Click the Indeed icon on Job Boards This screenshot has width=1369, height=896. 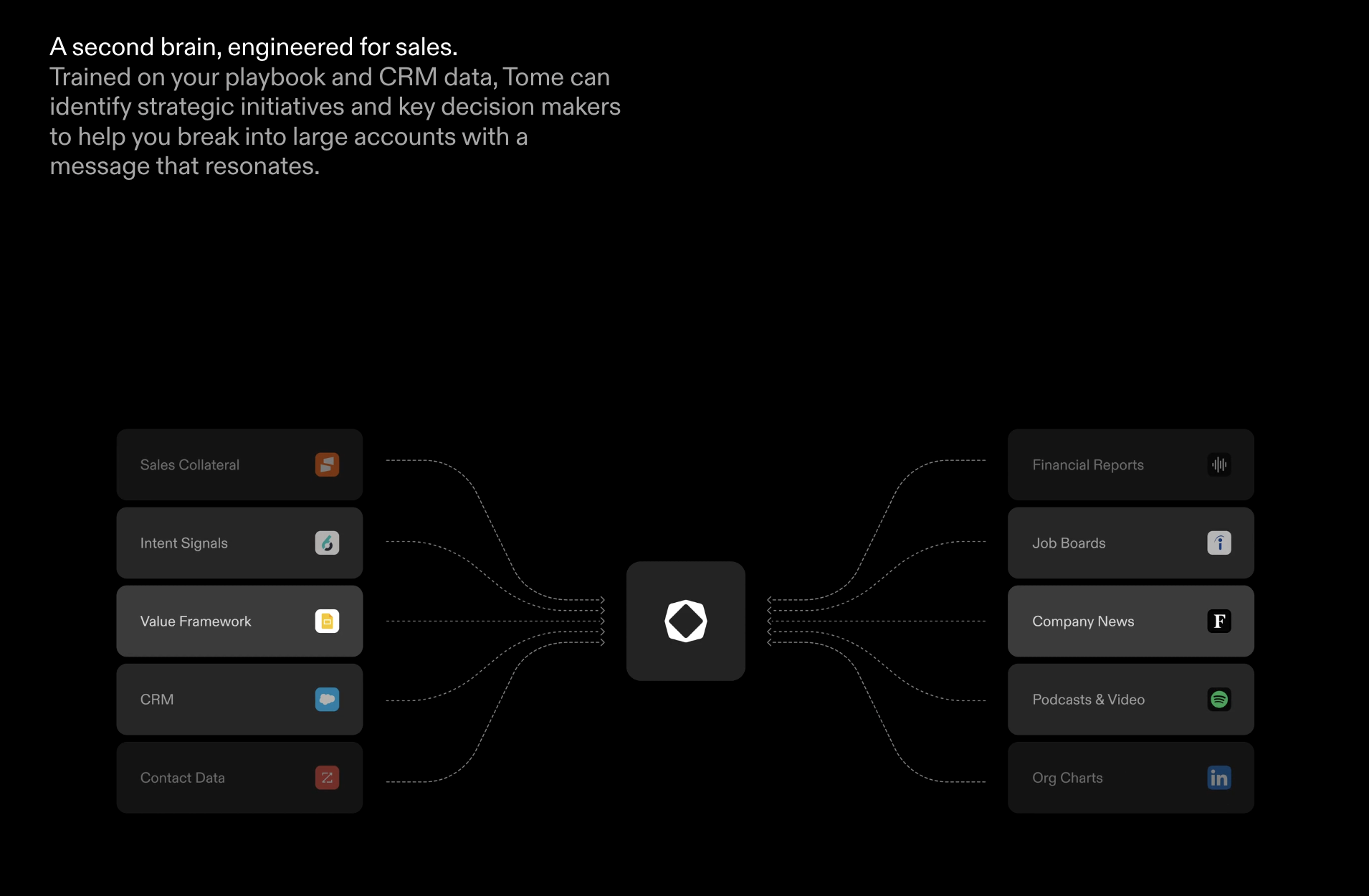1220,543
